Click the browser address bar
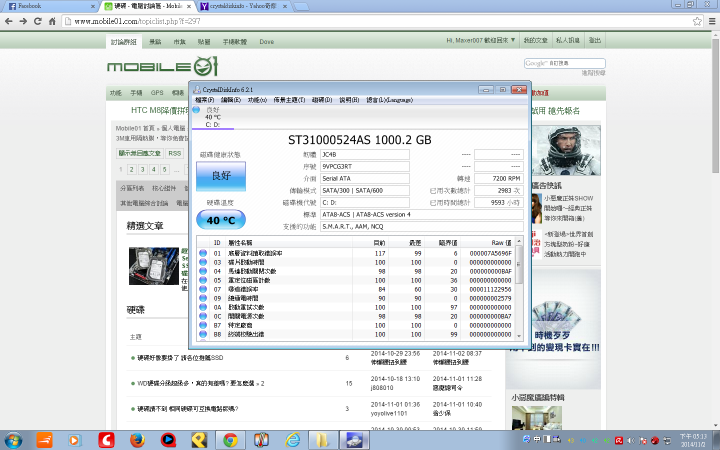 click(x=377, y=21)
